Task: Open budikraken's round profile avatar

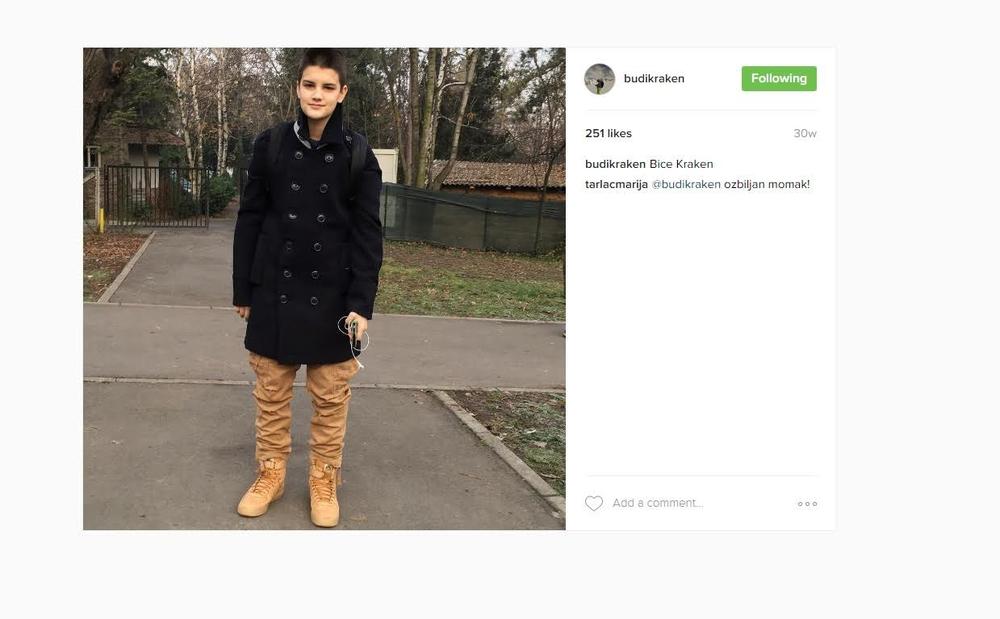Action: pos(599,79)
